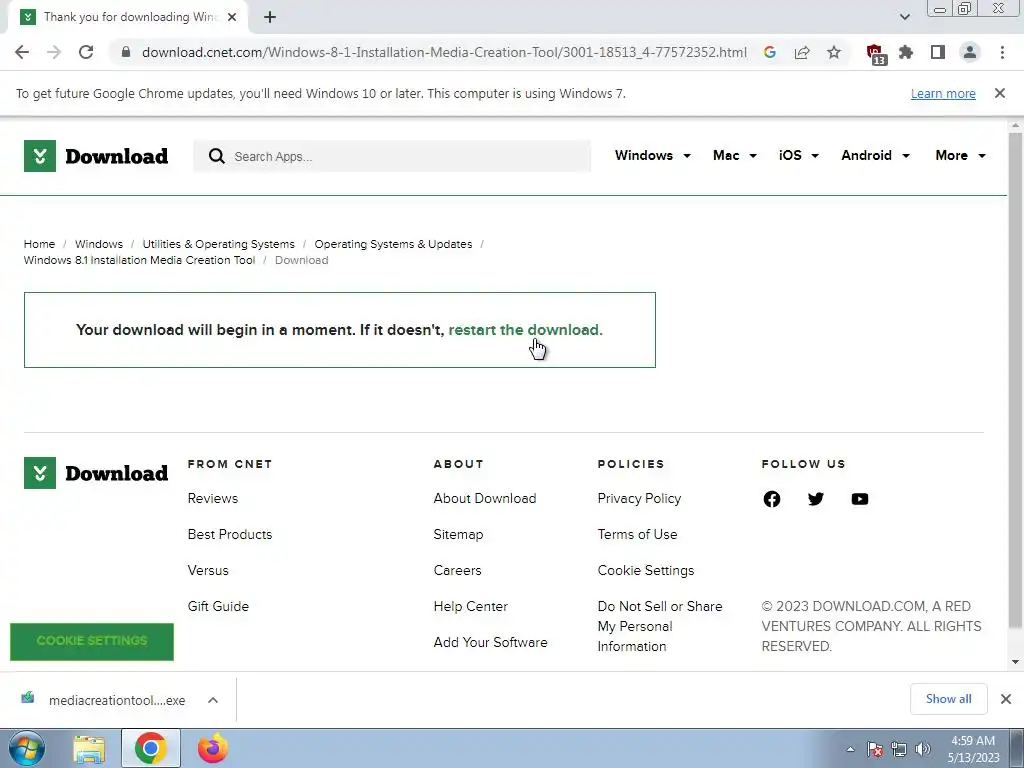Open the Reviews footer link
The width and height of the screenshot is (1024, 768).
[213, 498]
